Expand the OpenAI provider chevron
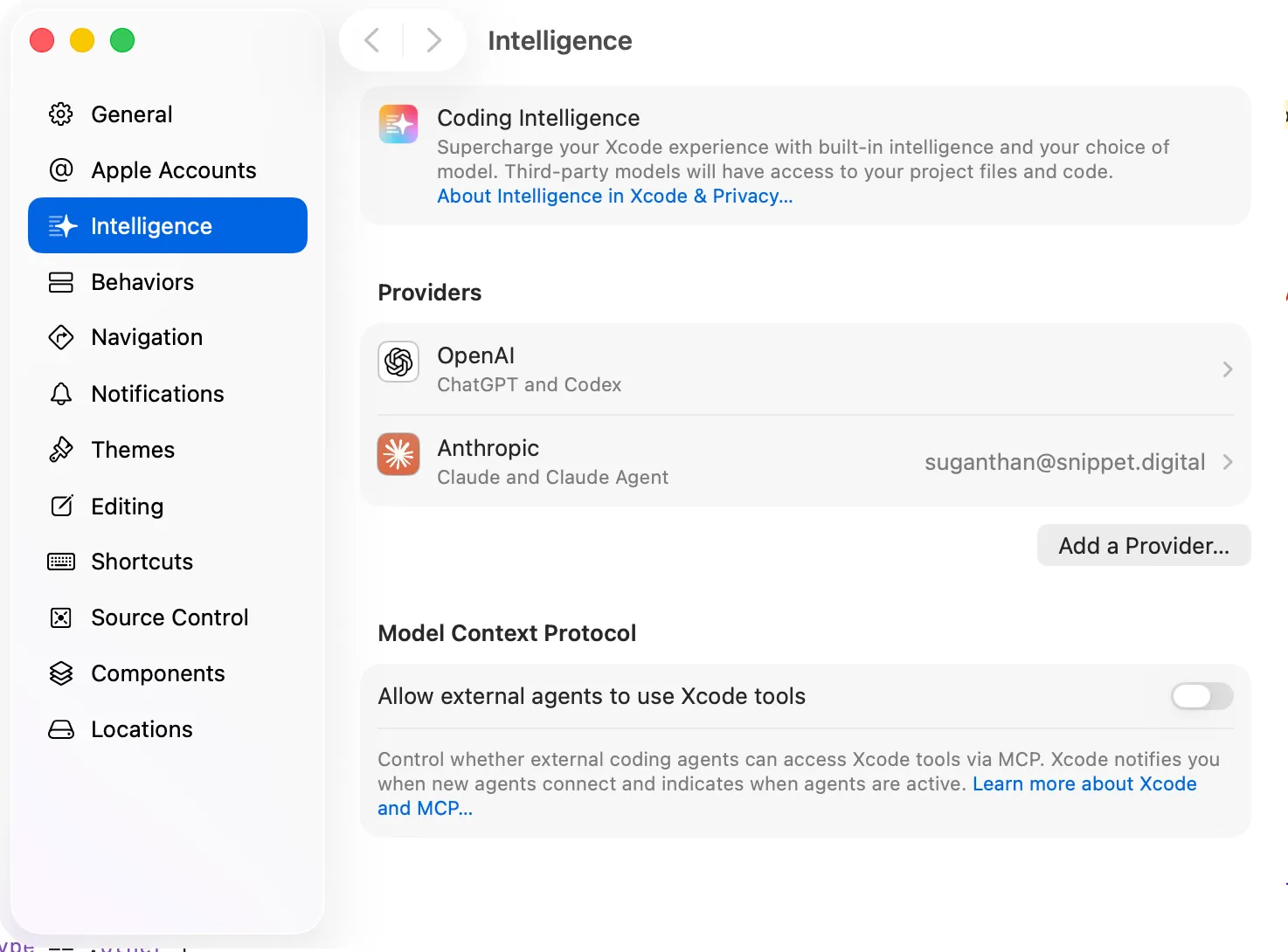 pos(1228,369)
